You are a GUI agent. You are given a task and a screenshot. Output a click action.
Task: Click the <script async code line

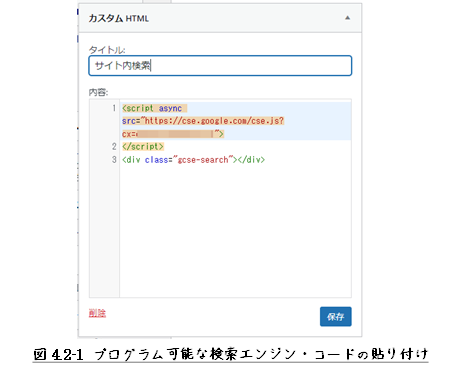pos(154,108)
